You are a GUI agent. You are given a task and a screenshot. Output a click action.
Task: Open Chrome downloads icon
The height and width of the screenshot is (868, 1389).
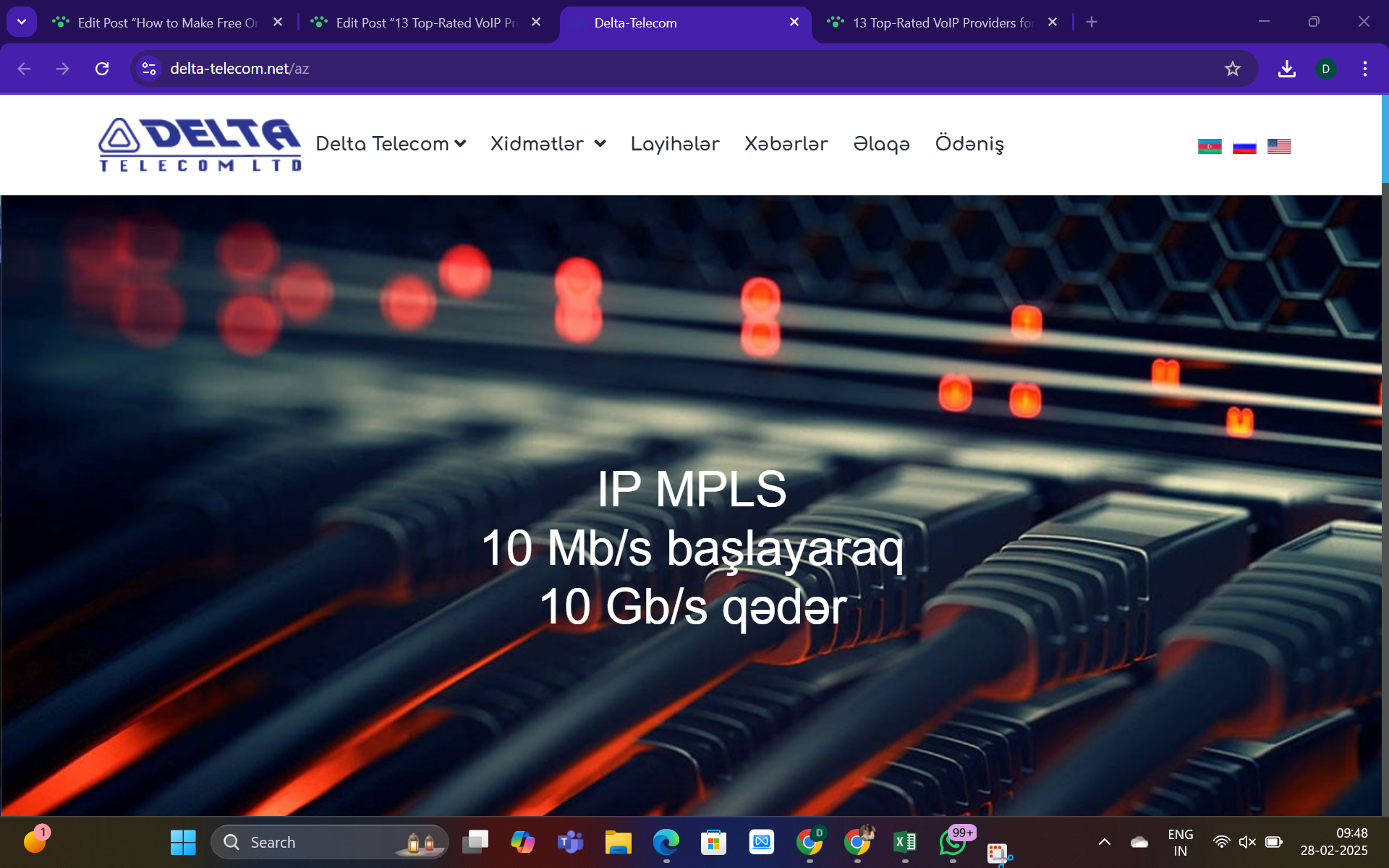click(x=1286, y=69)
